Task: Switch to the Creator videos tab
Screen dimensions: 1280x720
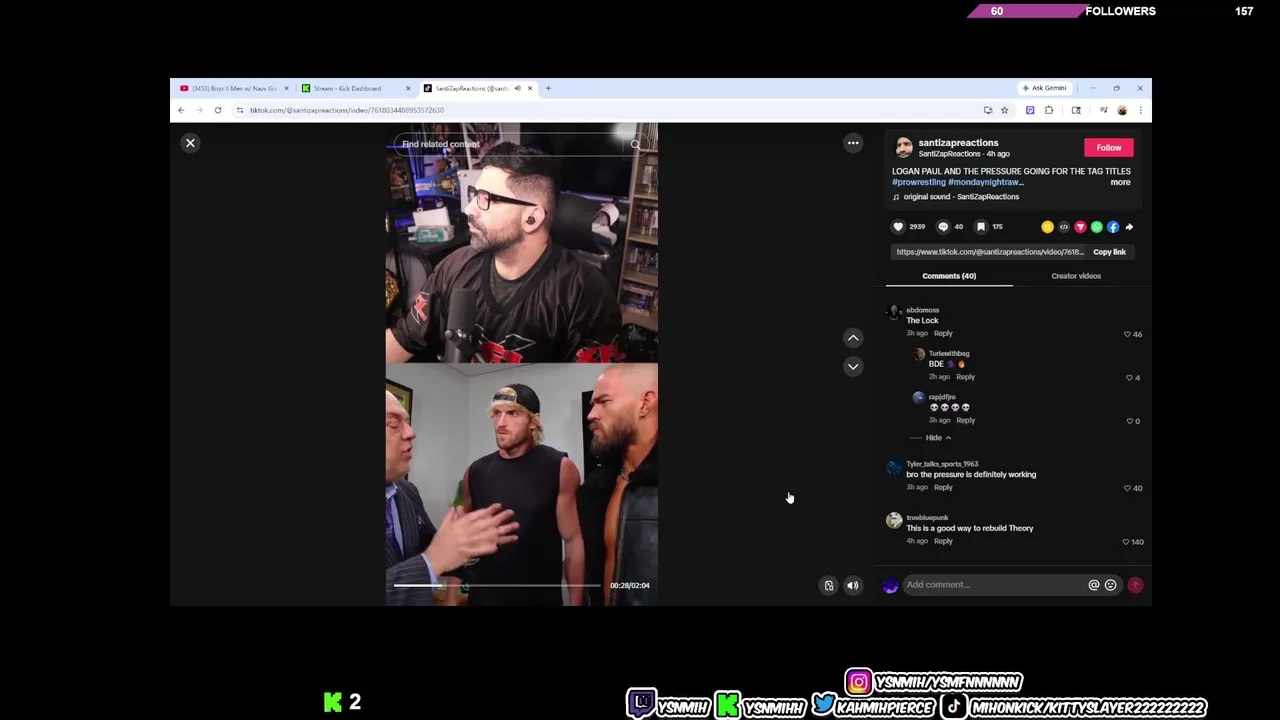Action: tap(1076, 276)
